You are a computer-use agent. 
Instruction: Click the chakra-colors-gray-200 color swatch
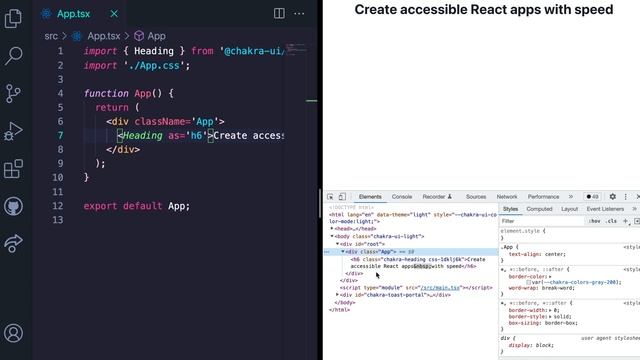tap(528, 282)
